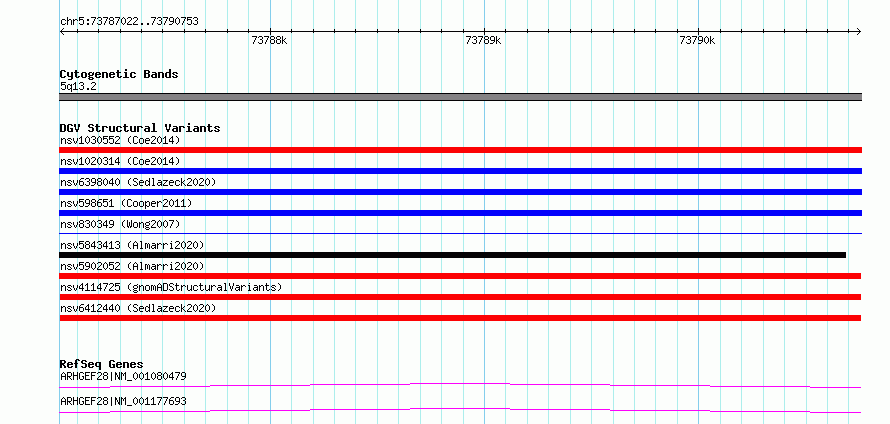Click the ARHGEF28|NM_001177693 gene label
The image size is (890, 424).
(123, 401)
